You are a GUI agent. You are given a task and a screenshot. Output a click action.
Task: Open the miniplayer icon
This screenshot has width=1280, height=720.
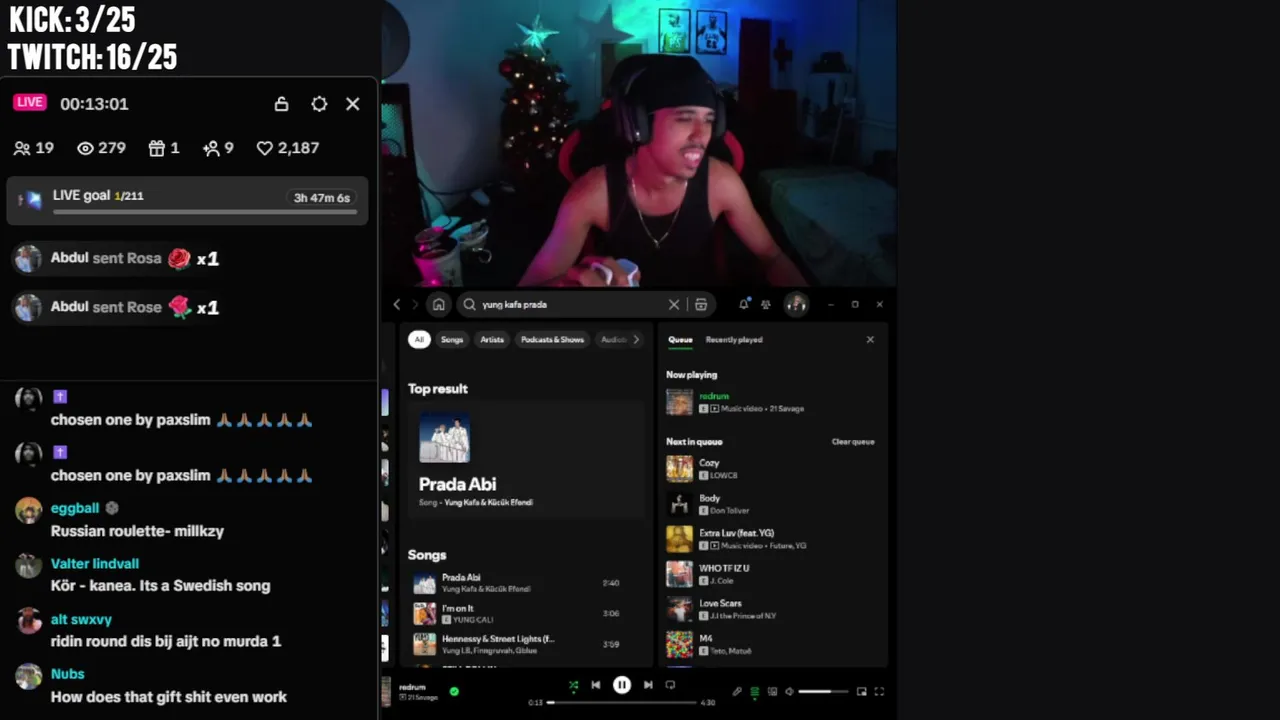pyautogui.click(x=861, y=691)
